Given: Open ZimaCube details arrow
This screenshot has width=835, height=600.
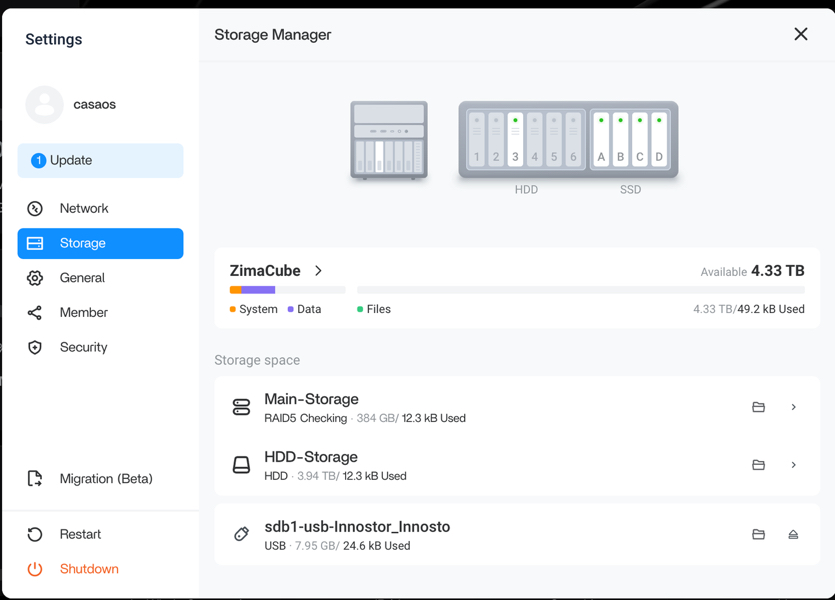Looking at the screenshot, I should point(319,271).
